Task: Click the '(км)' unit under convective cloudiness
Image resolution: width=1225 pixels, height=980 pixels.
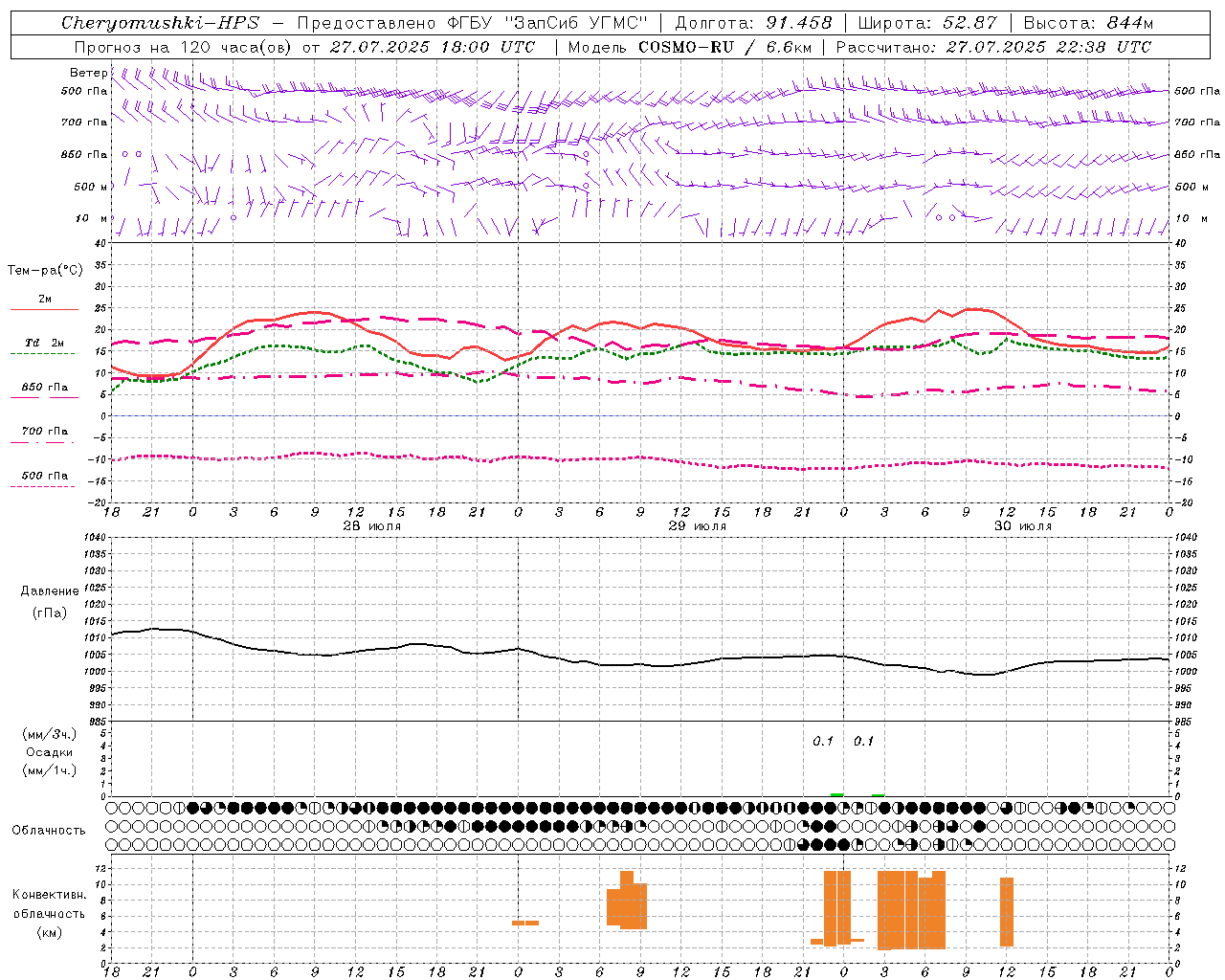Action: pyautogui.click(x=50, y=932)
